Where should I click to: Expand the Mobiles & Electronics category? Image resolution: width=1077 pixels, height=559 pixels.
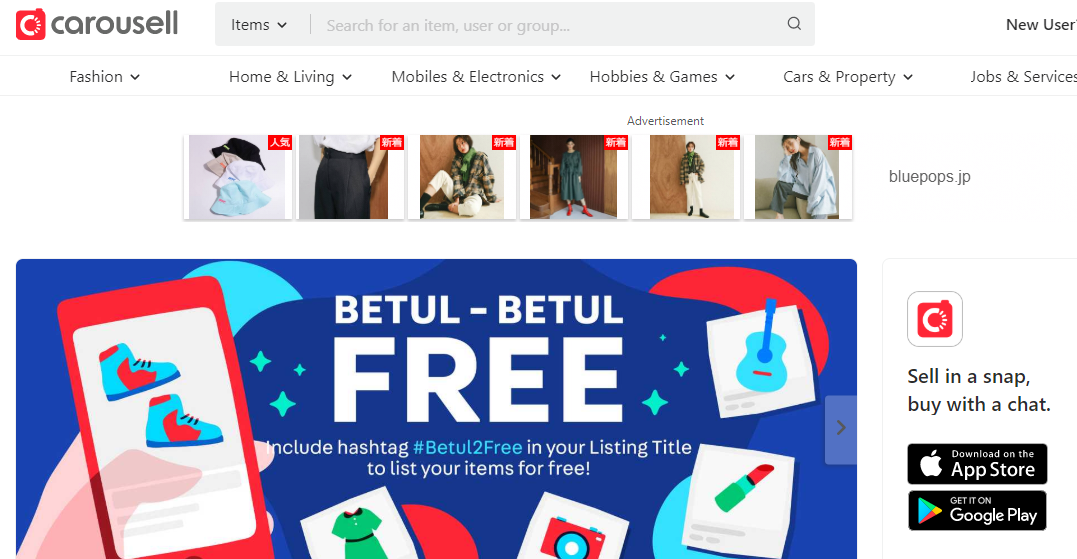[477, 77]
